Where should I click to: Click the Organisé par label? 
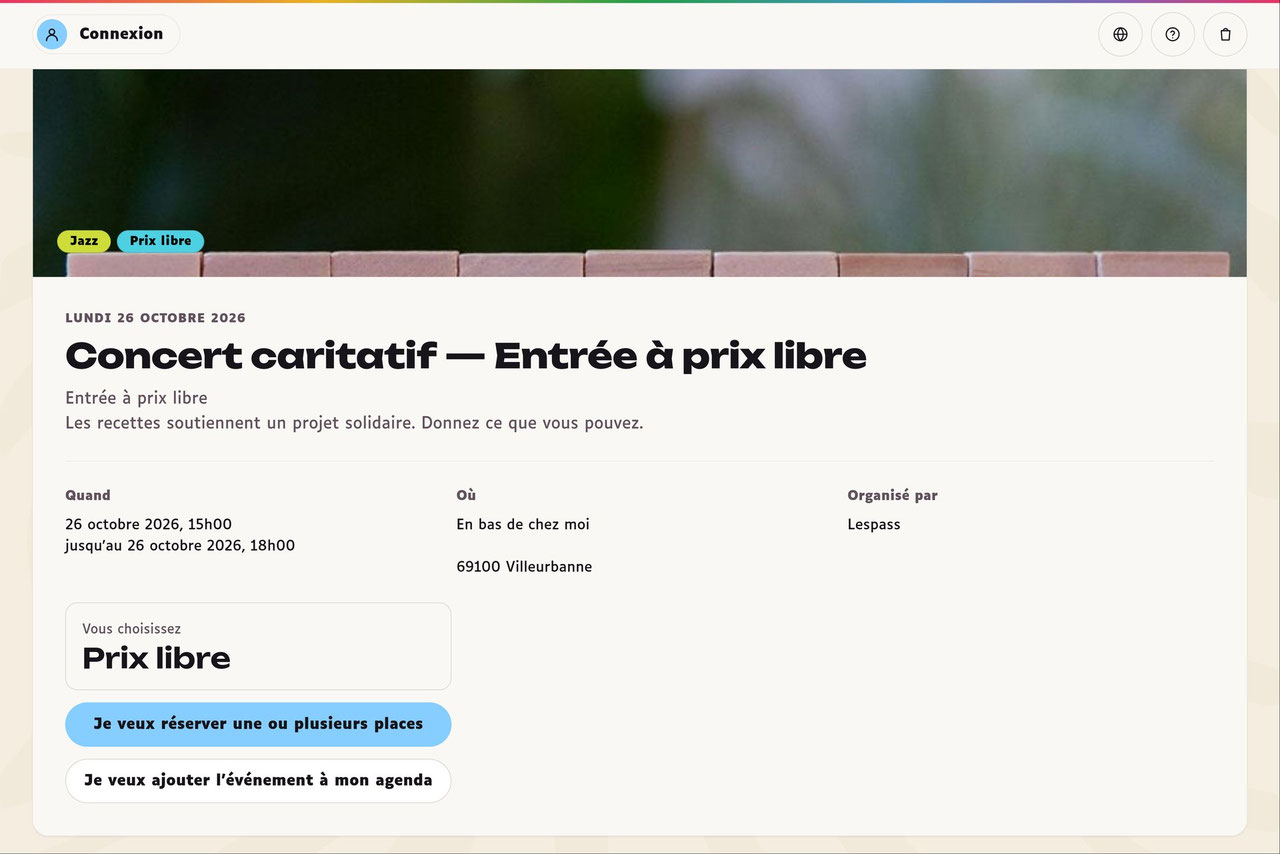[892, 495]
